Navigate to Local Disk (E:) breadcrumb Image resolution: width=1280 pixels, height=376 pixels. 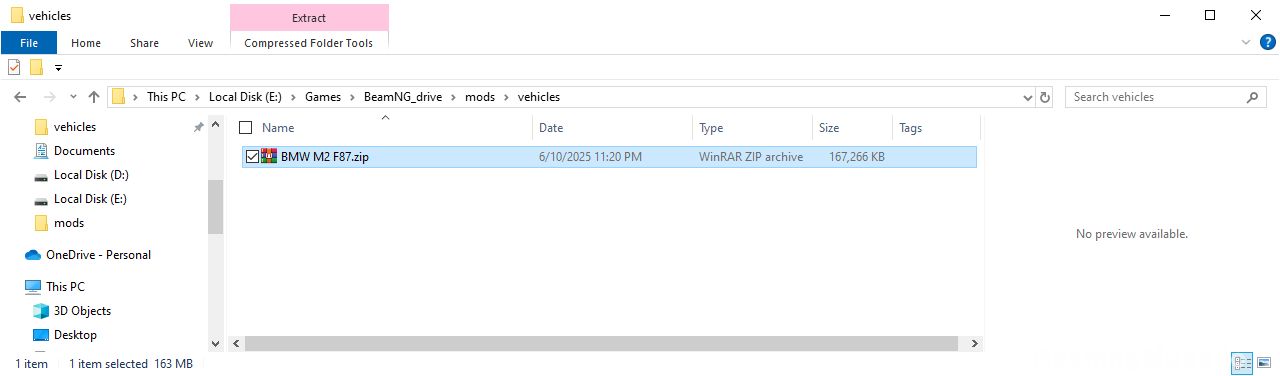(245, 97)
